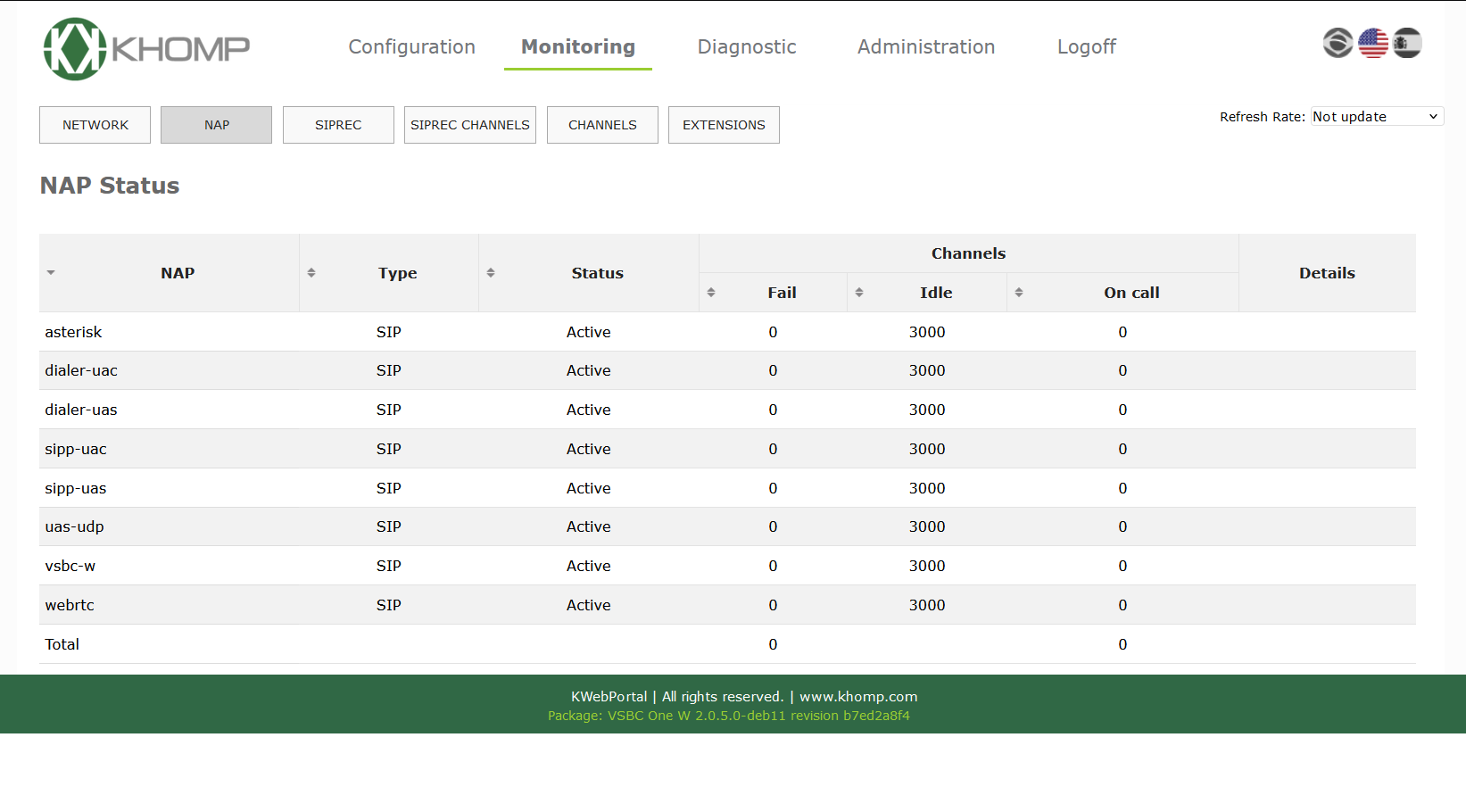Open the Administration menu
The image size is (1466, 812).
(926, 46)
